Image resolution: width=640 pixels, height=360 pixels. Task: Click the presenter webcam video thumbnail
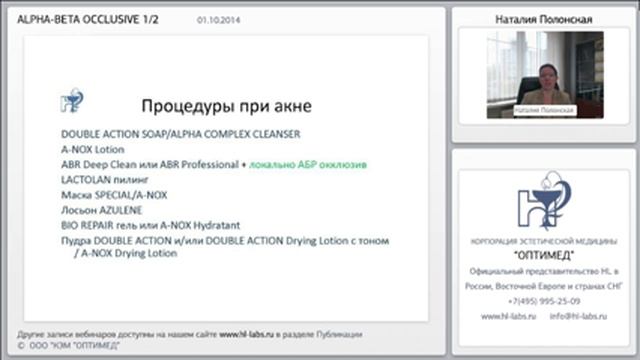coord(545,75)
